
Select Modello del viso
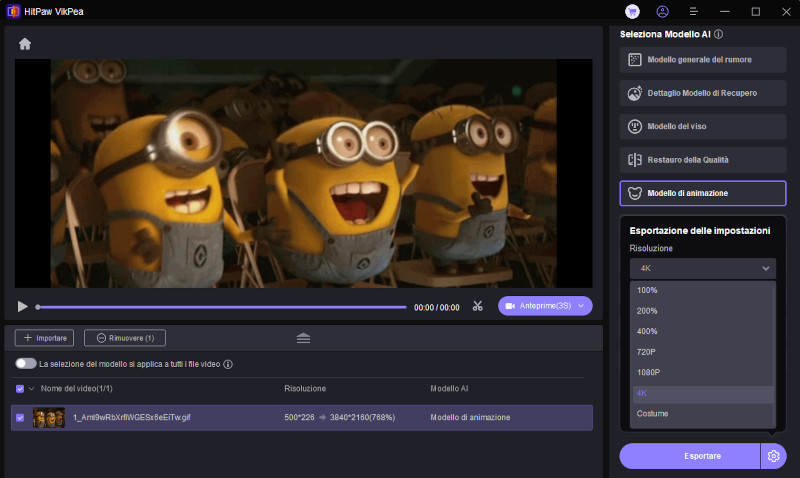pyautogui.click(x=703, y=127)
